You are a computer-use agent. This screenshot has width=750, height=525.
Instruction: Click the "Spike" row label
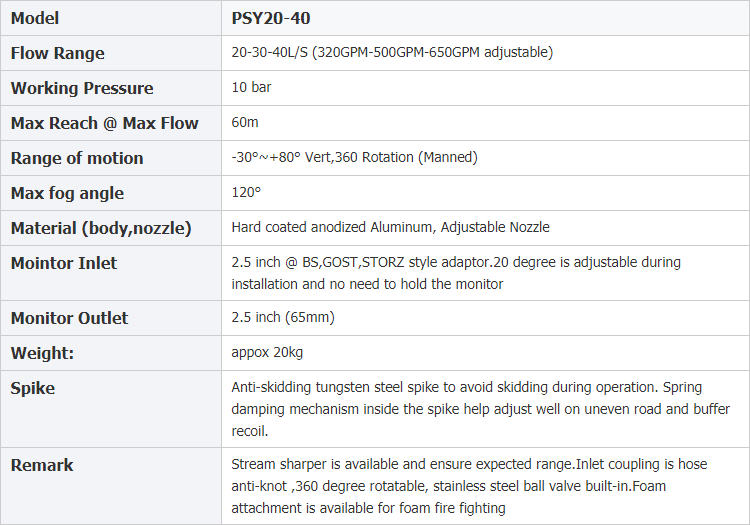[x=33, y=387]
